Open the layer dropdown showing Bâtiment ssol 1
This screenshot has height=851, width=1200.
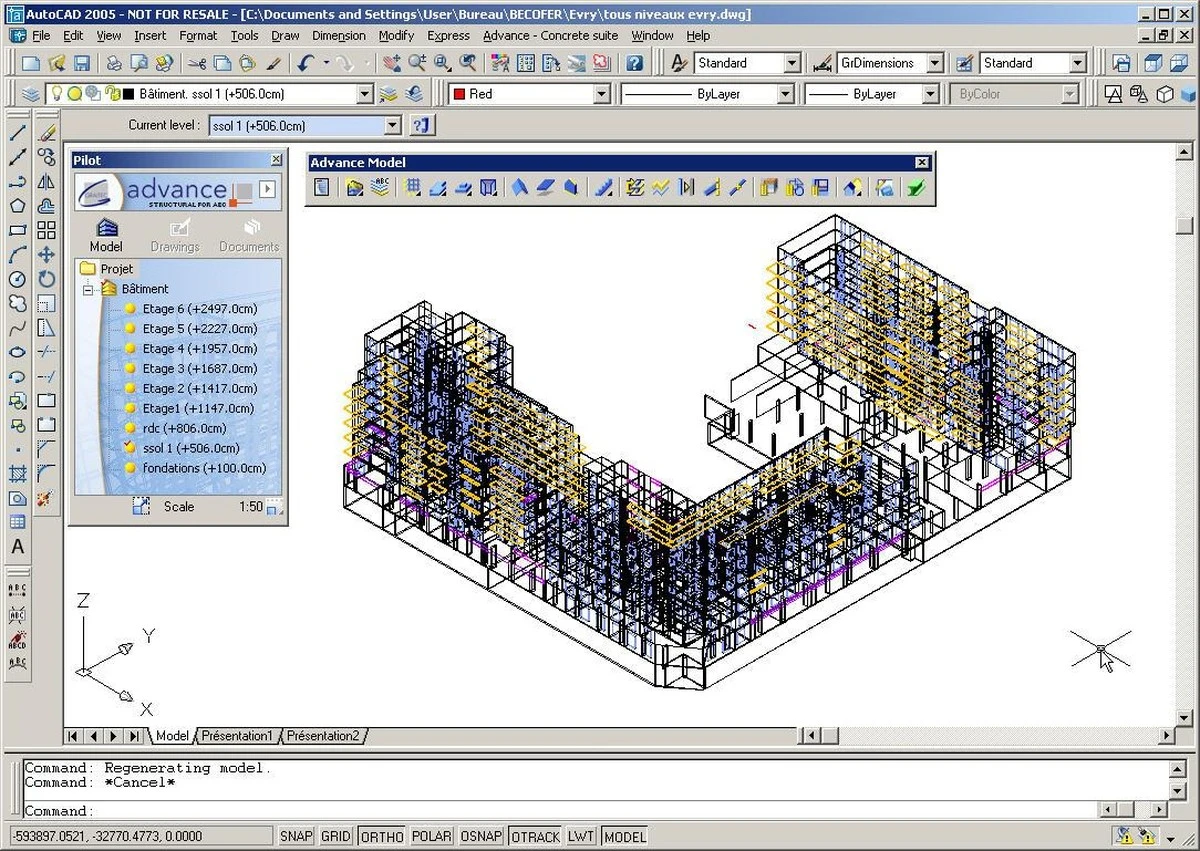point(365,94)
